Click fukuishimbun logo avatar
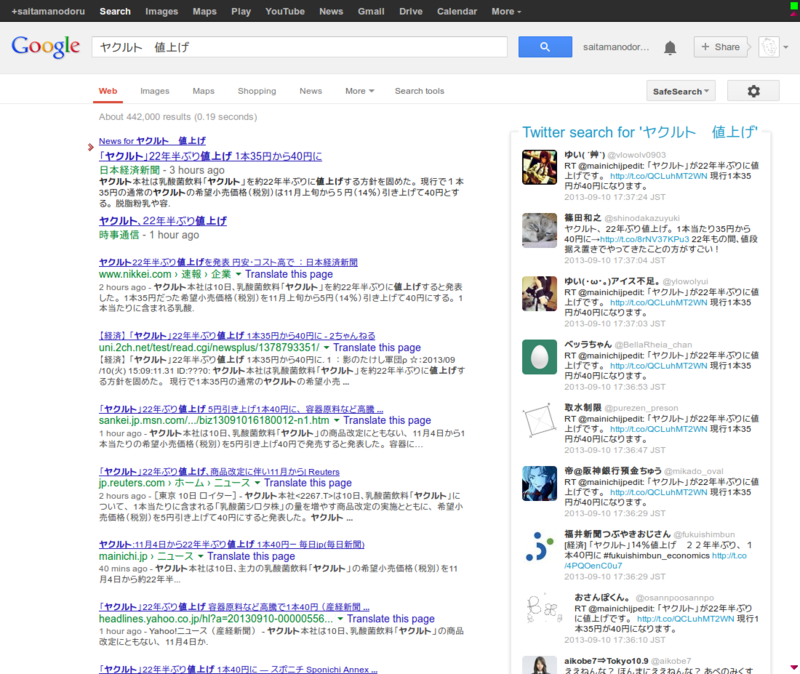Viewport: 800px width, 674px height. point(539,546)
